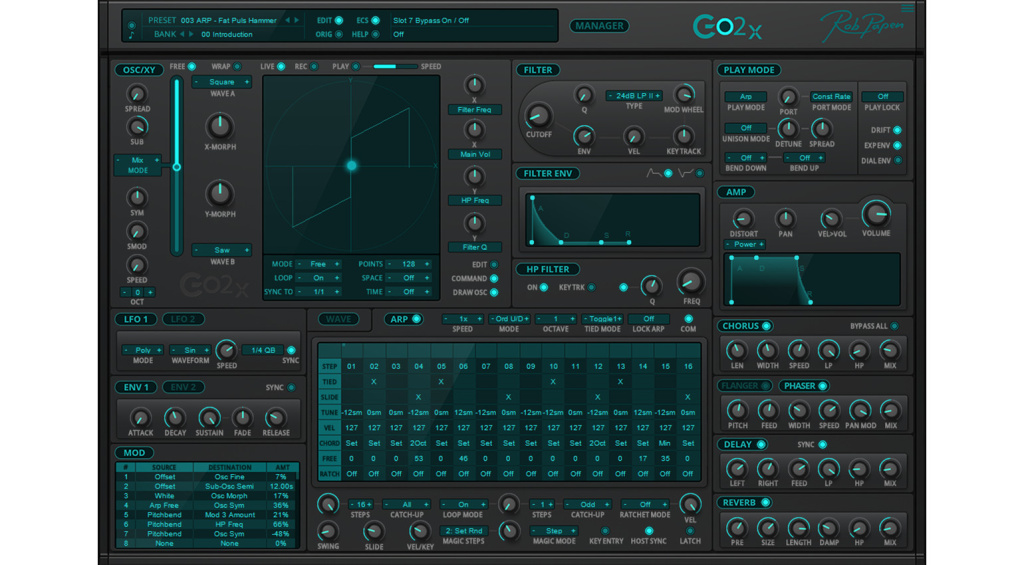Toggle the REVERB effect on/off
The image size is (1024, 565).
click(x=765, y=502)
